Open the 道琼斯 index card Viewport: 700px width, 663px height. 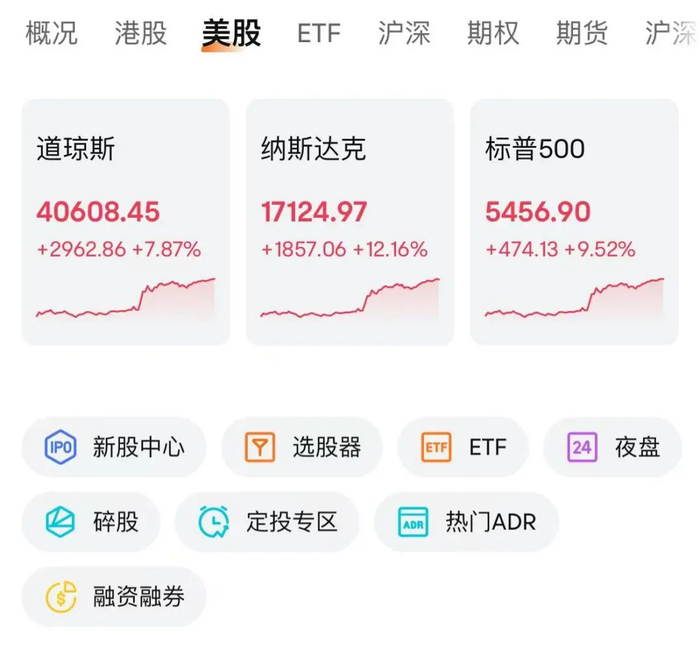pos(126,222)
